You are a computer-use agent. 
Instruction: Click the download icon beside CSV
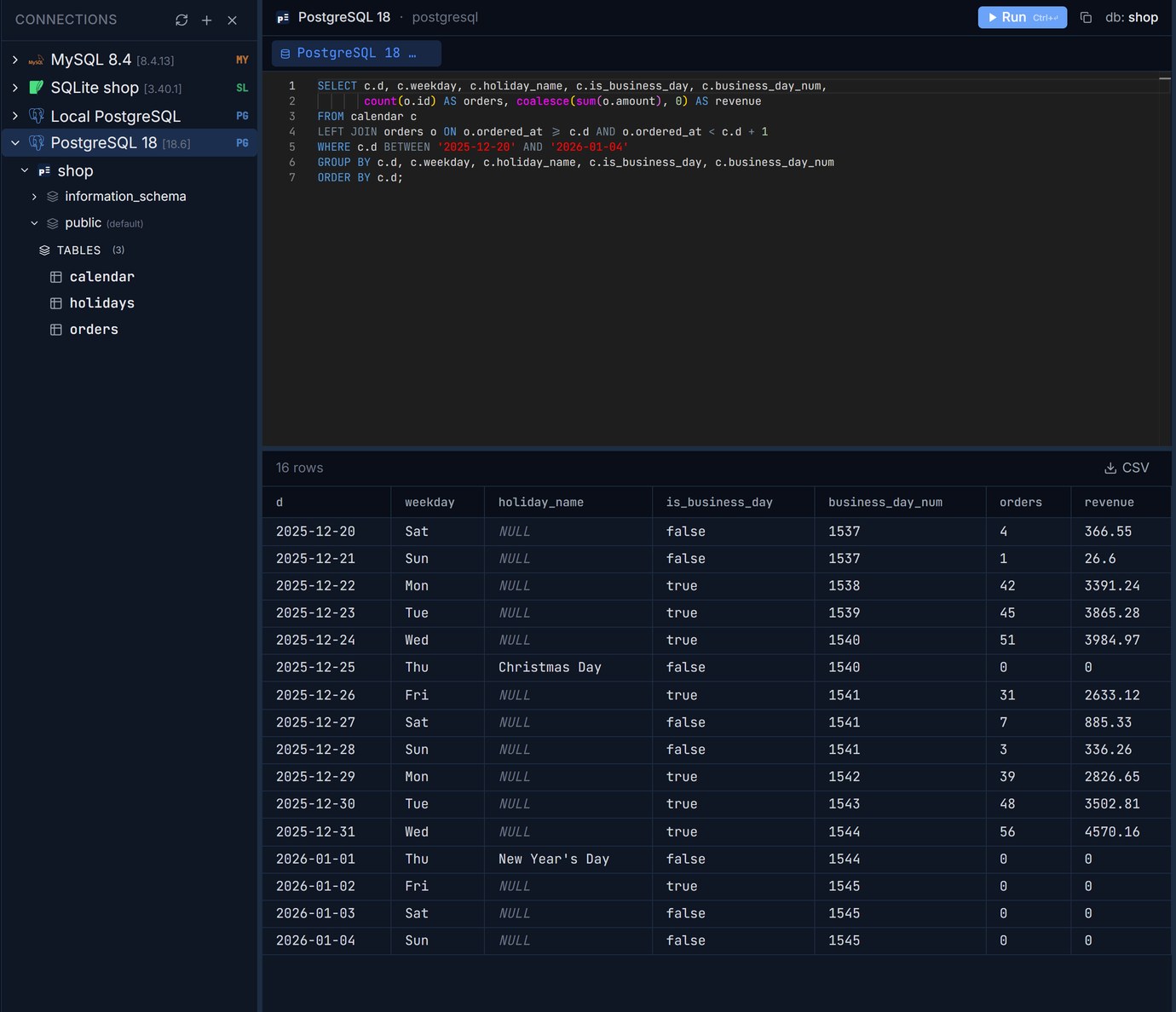coord(1110,468)
